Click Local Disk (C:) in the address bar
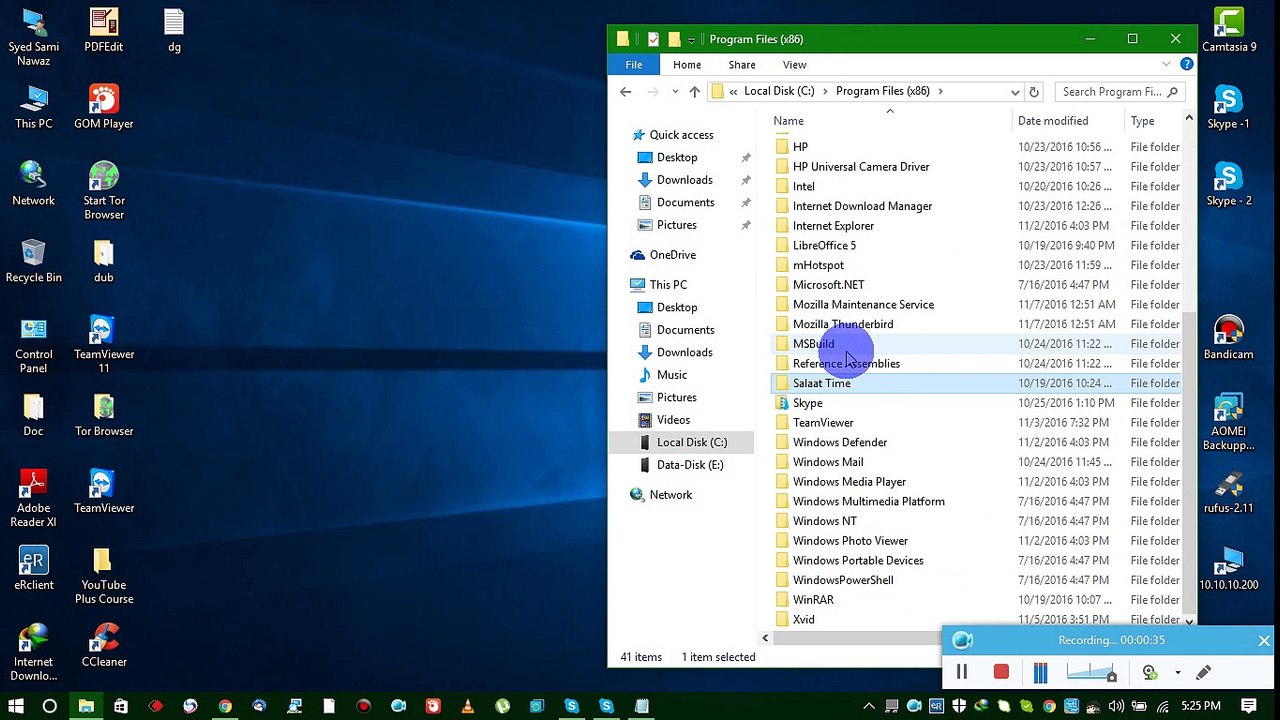 pos(778,91)
